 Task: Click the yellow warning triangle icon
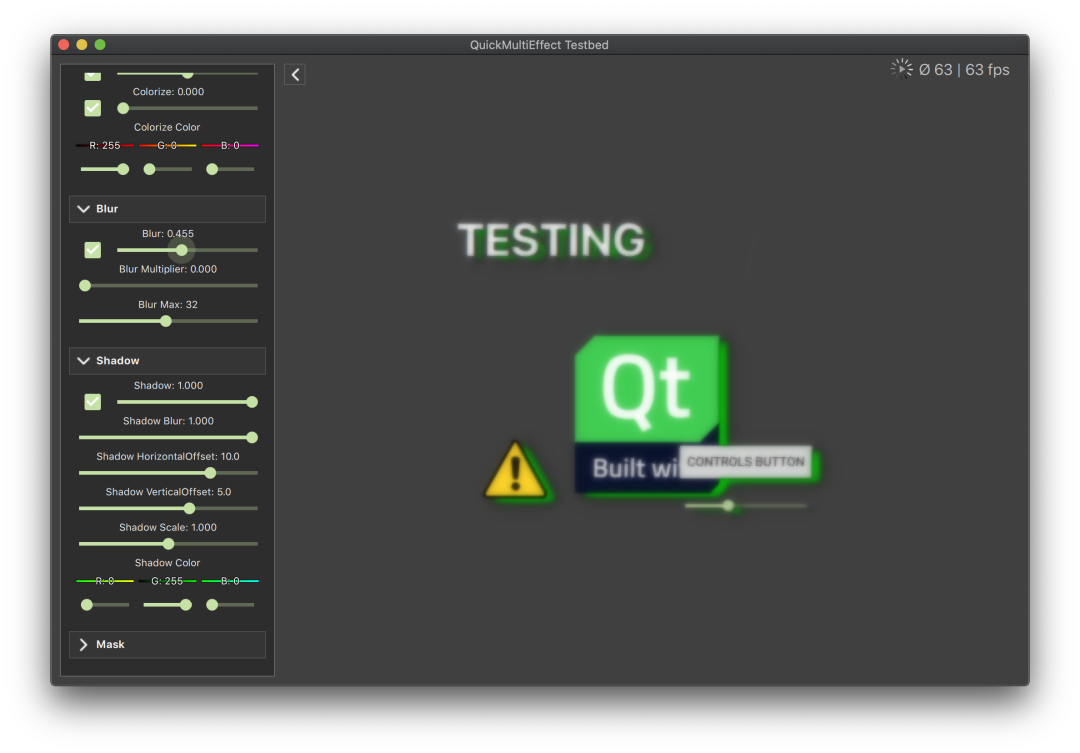point(515,470)
